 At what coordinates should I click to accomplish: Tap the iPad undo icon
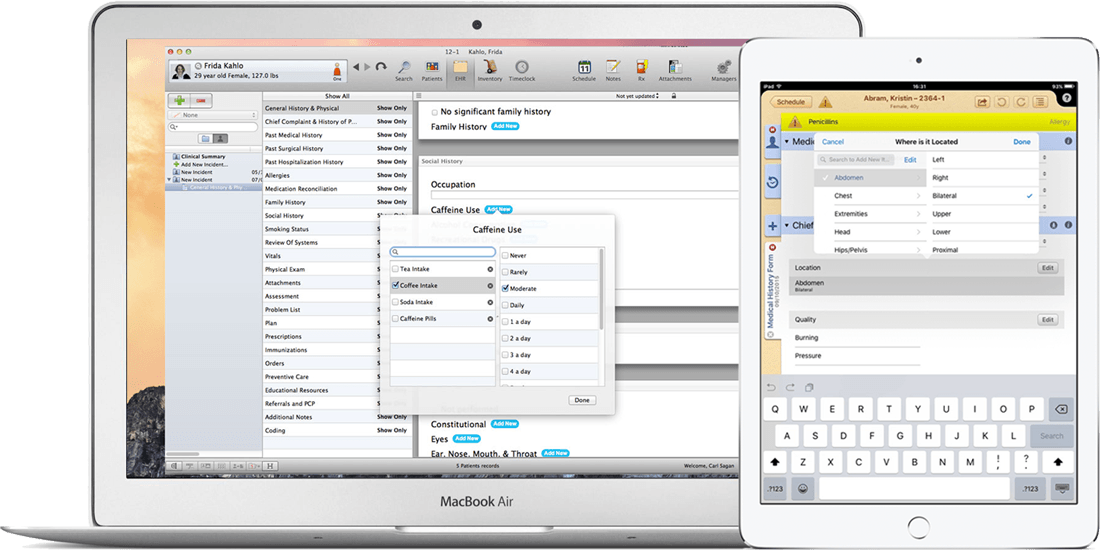(1002, 102)
